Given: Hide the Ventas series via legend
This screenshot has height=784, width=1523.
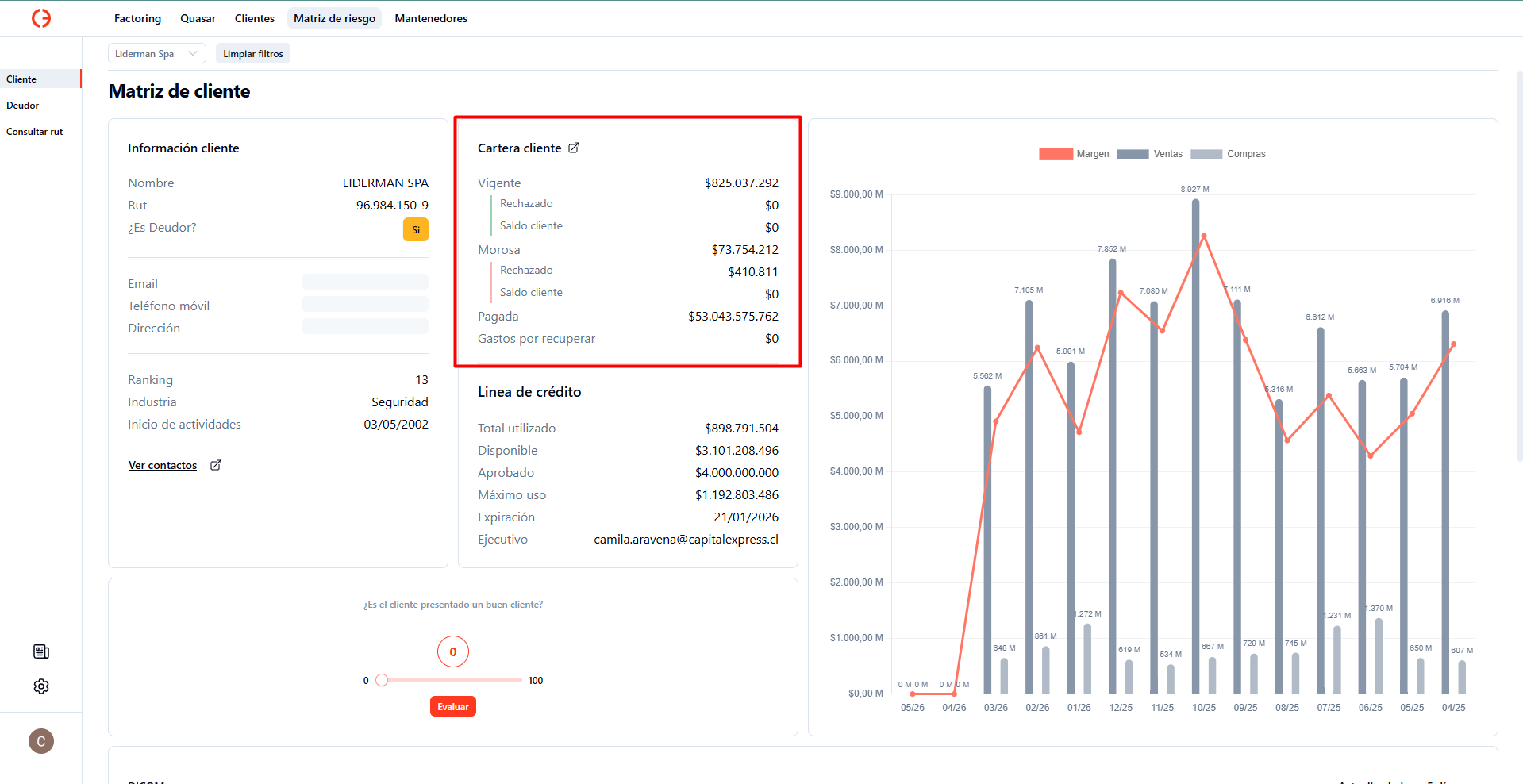Looking at the screenshot, I should pos(1149,154).
